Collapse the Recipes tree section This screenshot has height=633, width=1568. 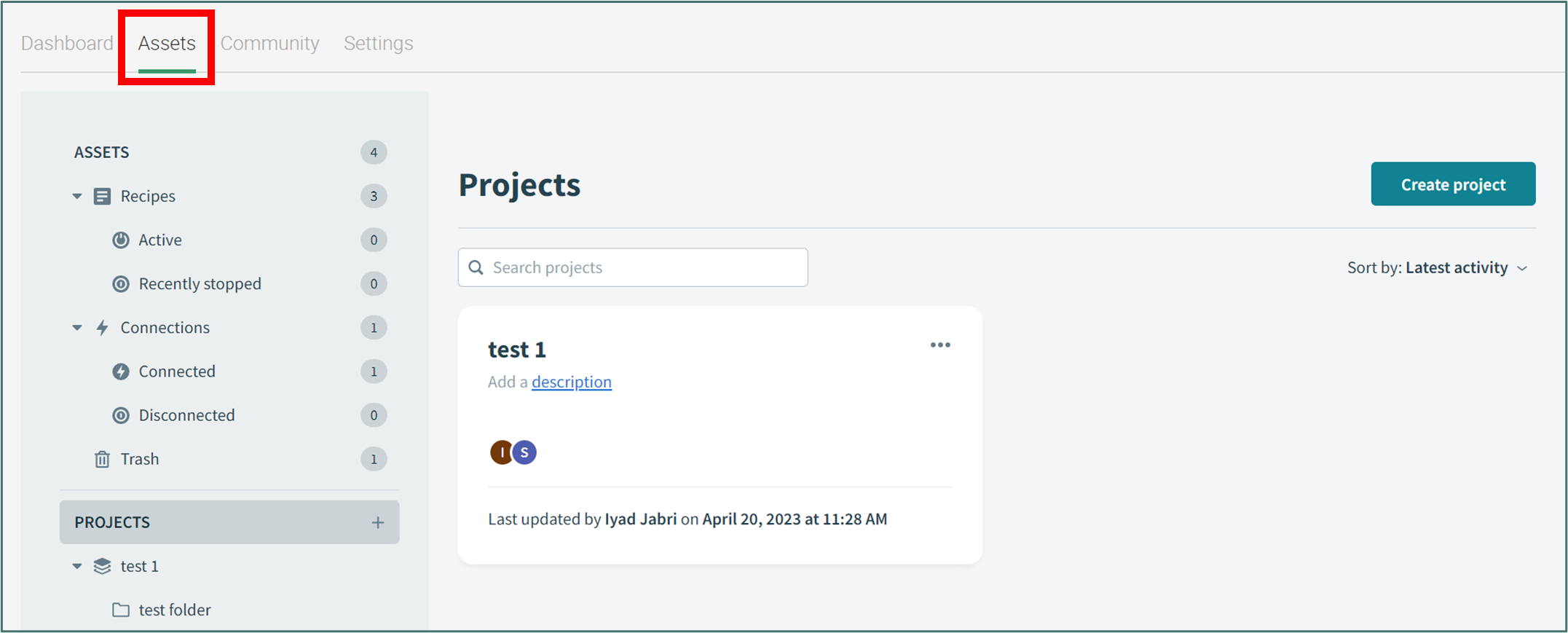point(77,196)
